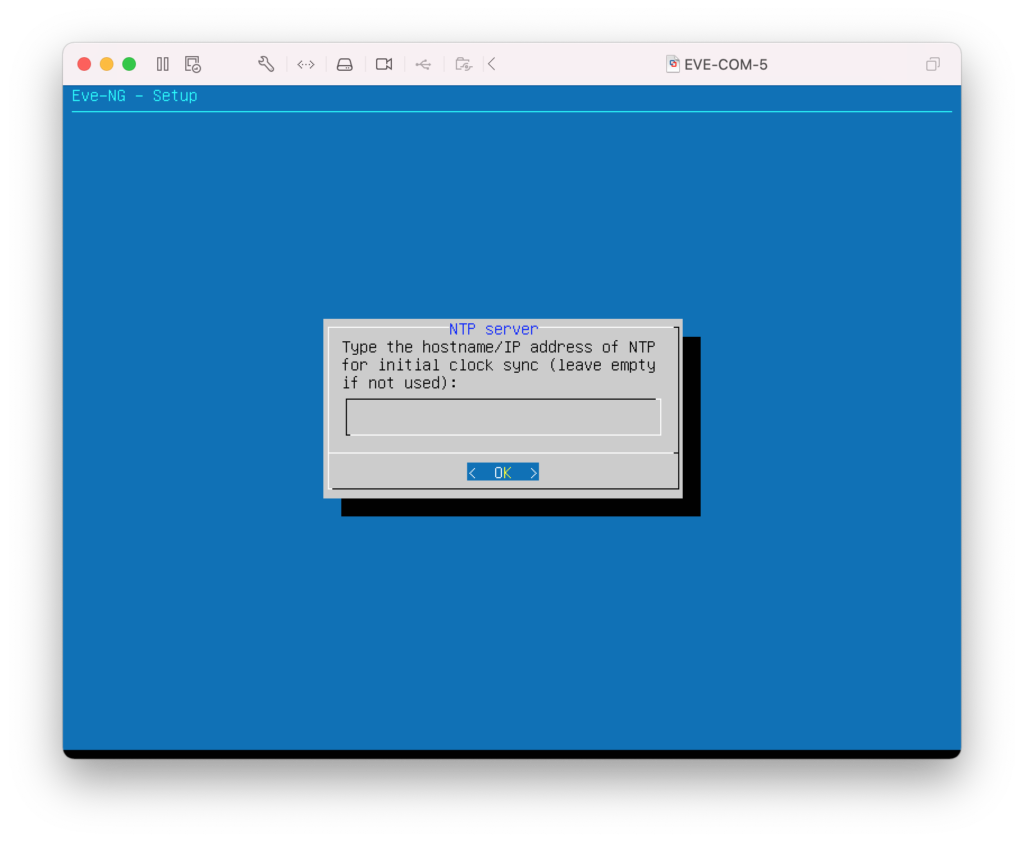Click the camera device icon
Viewport: 1024px width, 842px height.
[384, 64]
